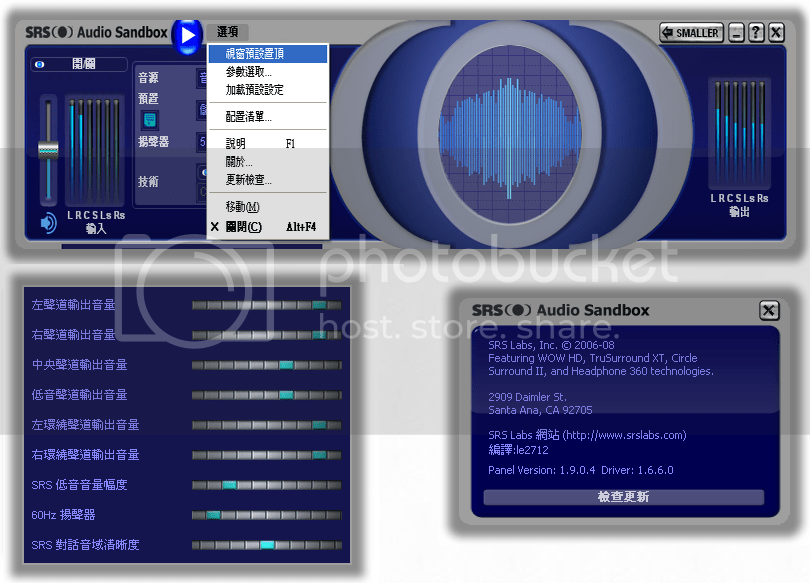Click the 輸入 label under the input meters
Viewport: 810px width, 583px height.
[x=96, y=228]
